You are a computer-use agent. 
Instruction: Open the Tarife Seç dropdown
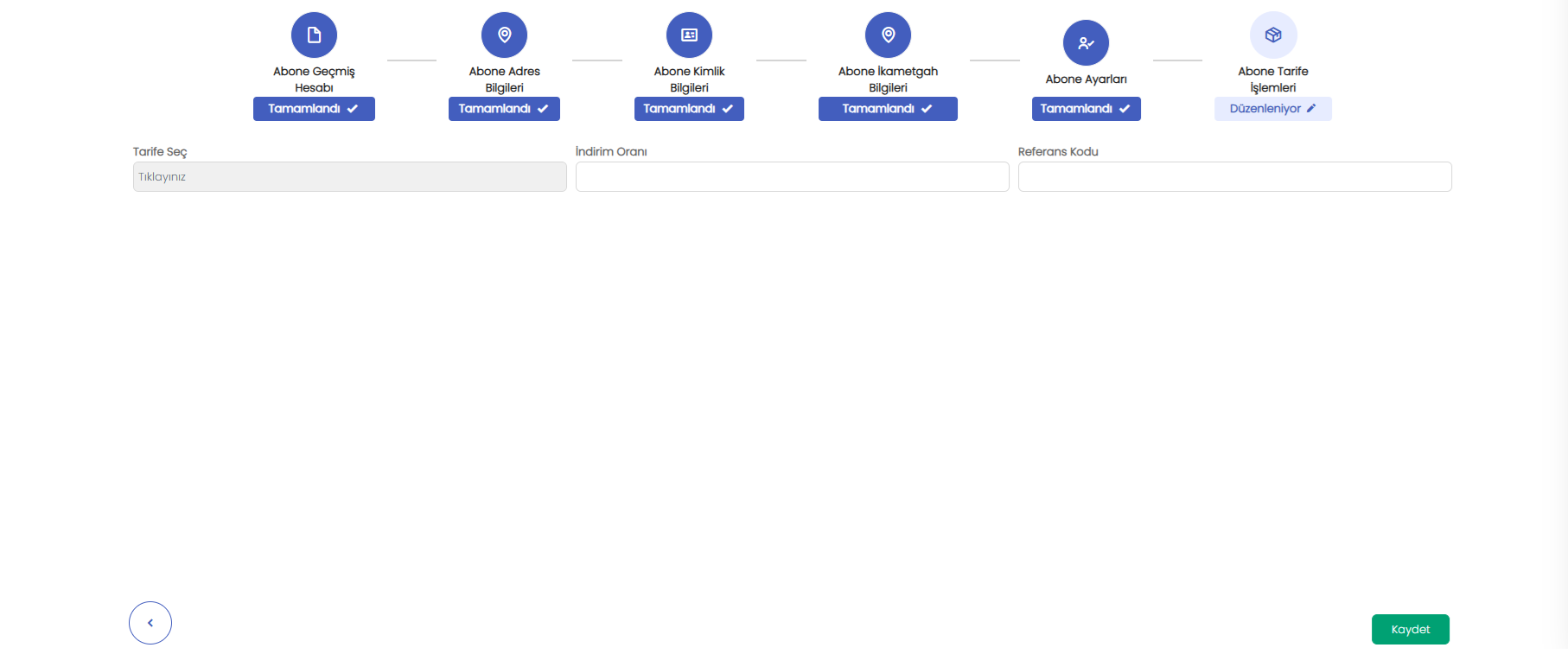coord(349,177)
